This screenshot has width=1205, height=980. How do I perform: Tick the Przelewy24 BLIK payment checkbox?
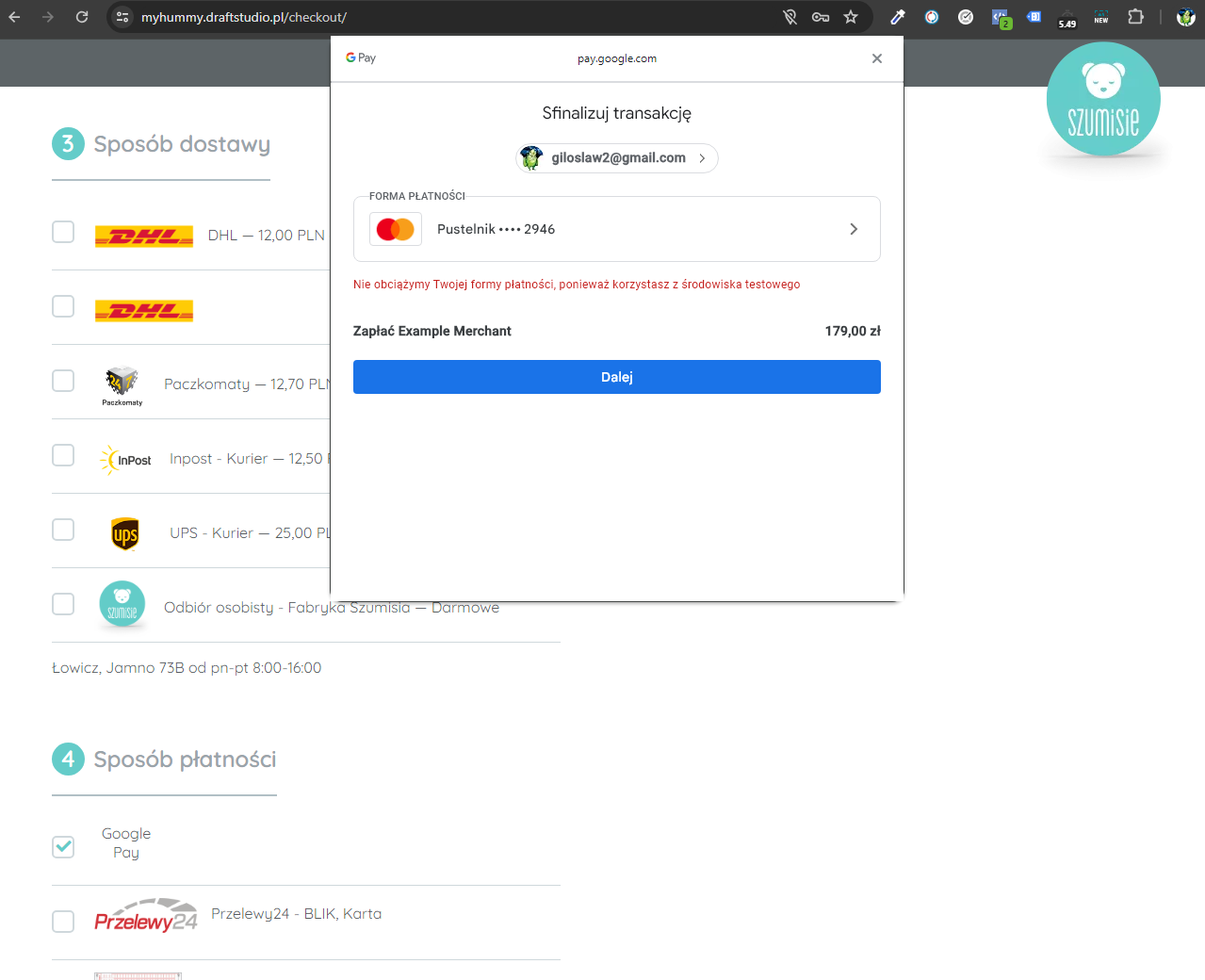63,921
